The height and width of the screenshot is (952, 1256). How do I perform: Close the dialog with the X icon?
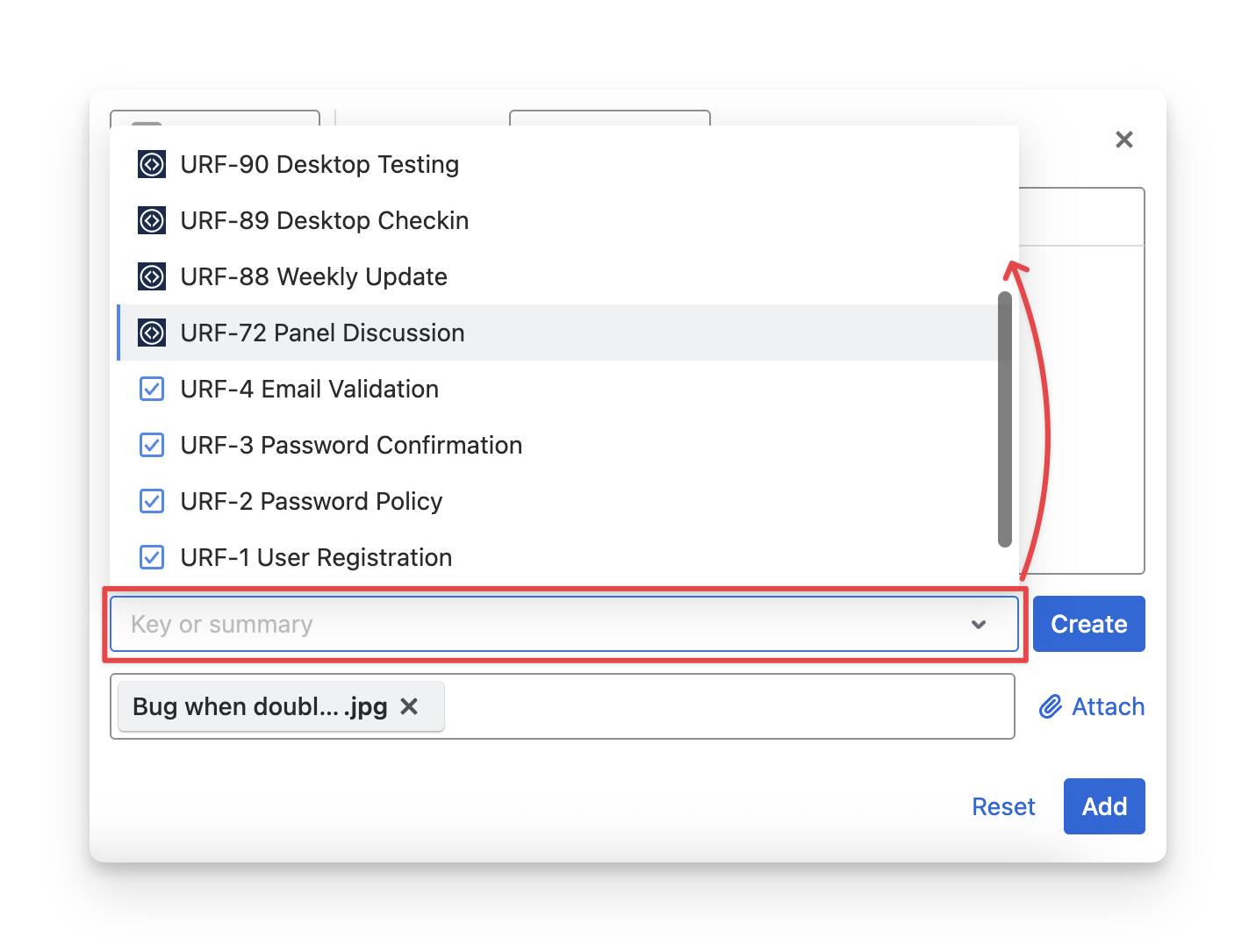tap(1123, 140)
